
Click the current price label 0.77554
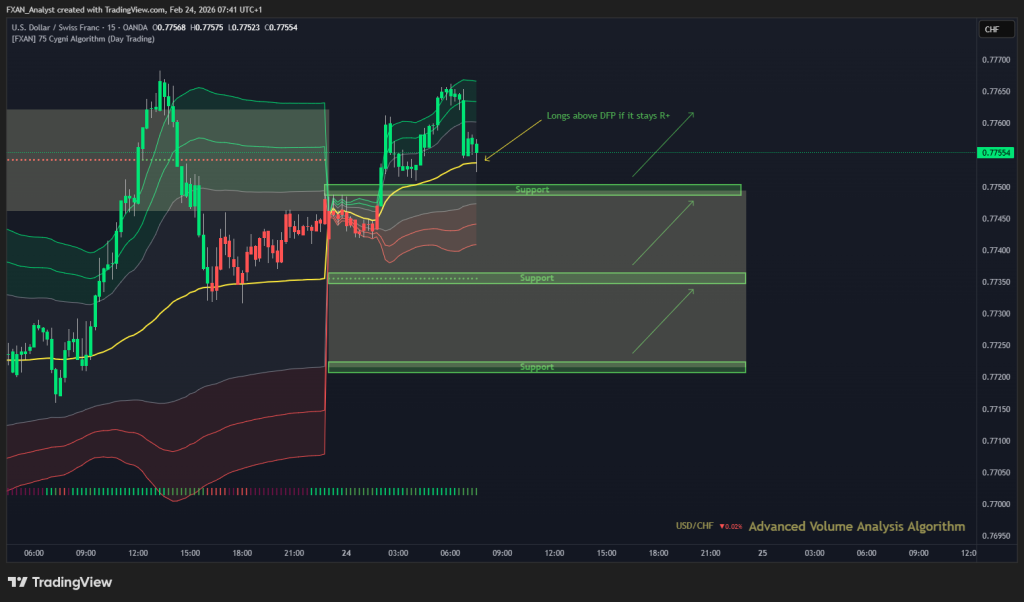click(996, 153)
